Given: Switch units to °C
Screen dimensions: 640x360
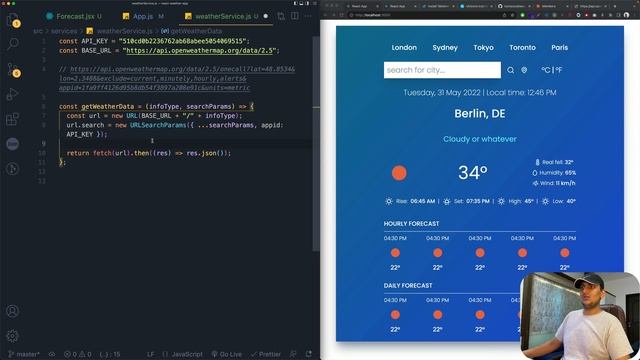Looking at the screenshot, I should click(546, 70).
